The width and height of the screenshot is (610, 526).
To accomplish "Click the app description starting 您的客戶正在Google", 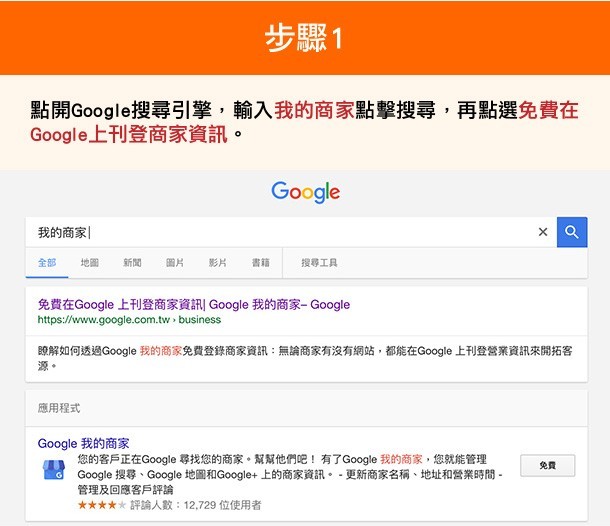I will pyautogui.click(x=290, y=475).
